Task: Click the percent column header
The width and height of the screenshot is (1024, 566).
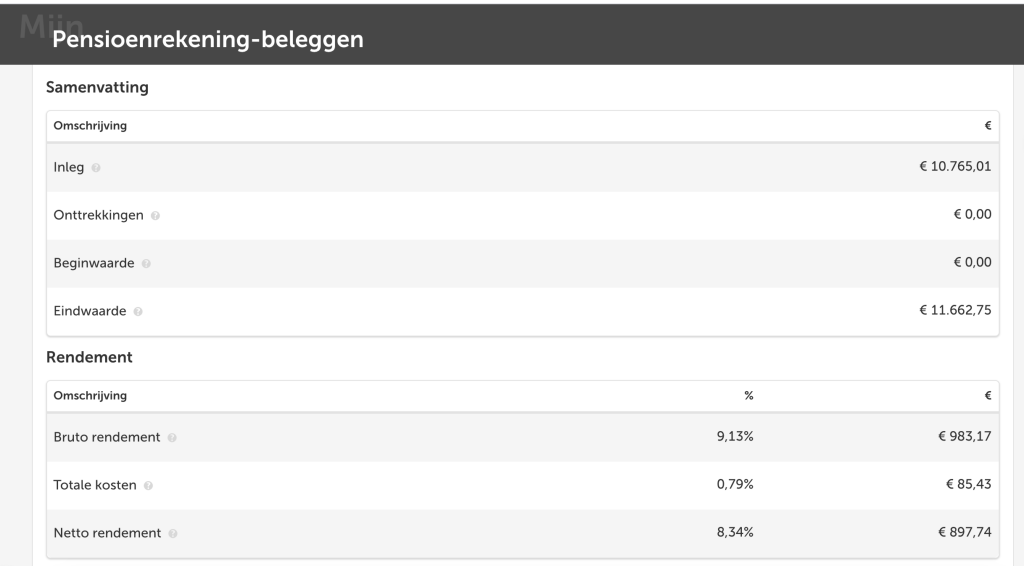Action: pos(748,396)
